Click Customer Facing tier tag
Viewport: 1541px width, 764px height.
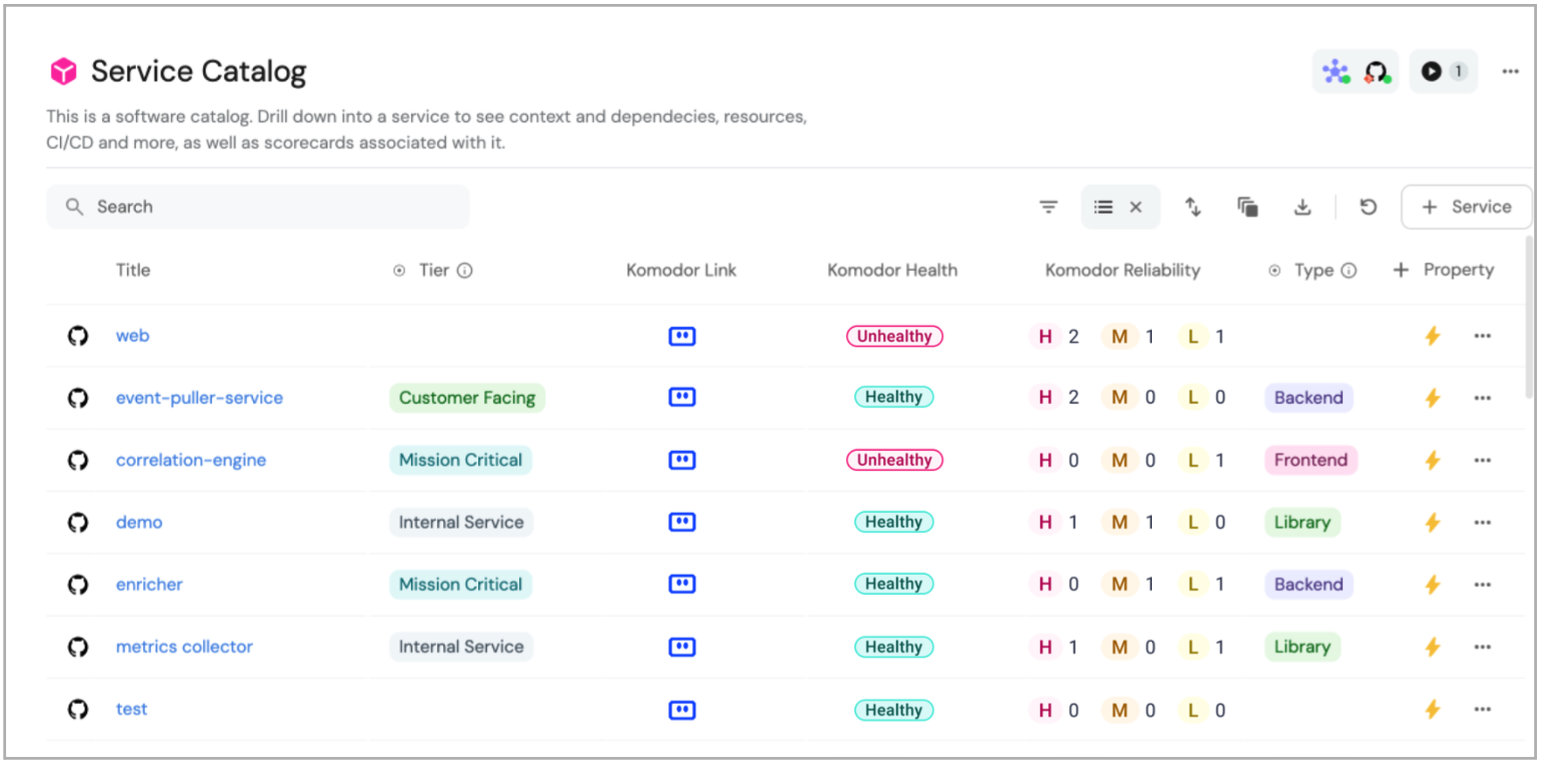[467, 398]
